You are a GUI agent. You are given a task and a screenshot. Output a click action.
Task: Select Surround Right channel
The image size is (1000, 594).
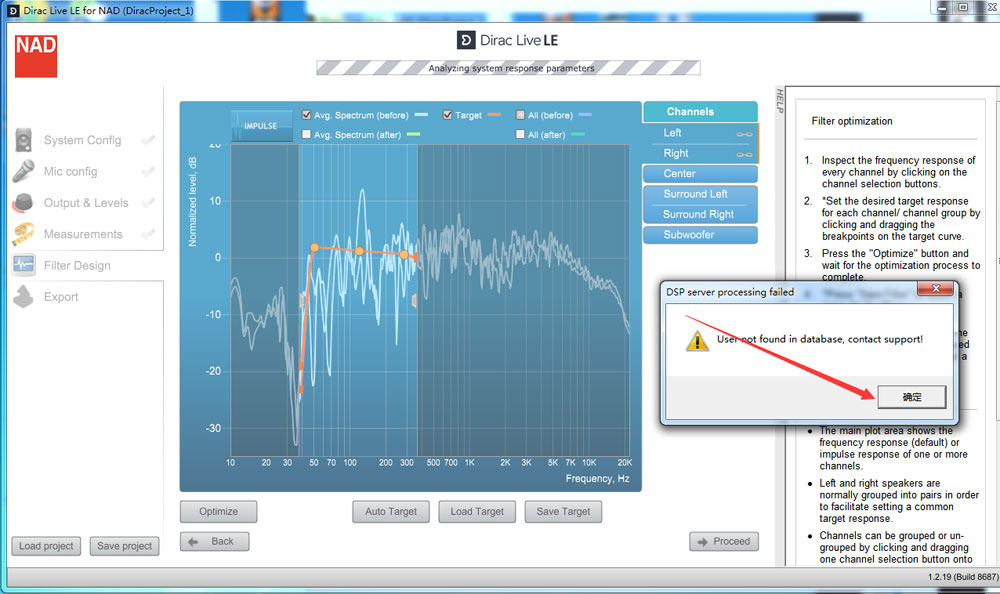pyautogui.click(x=700, y=214)
